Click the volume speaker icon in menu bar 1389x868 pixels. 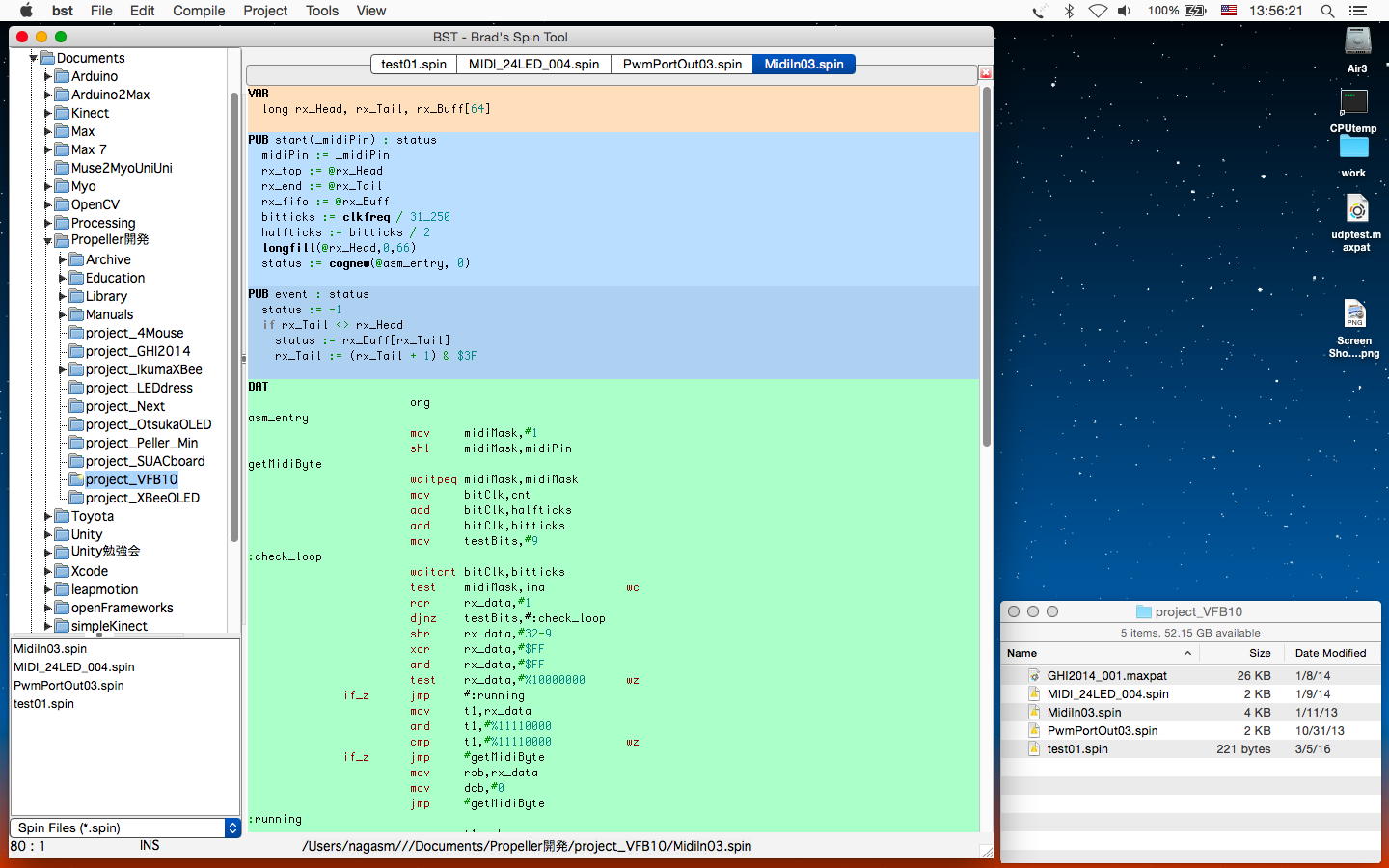click(1124, 11)
